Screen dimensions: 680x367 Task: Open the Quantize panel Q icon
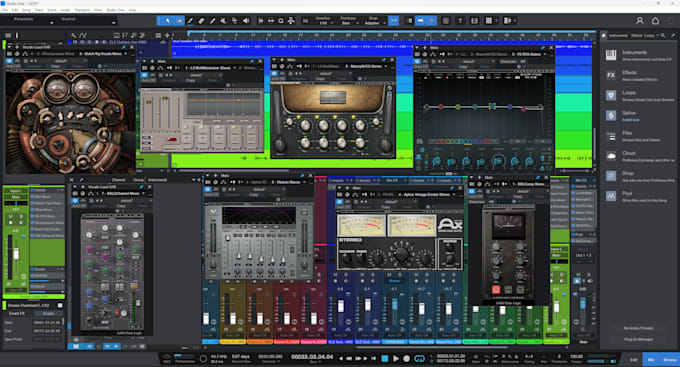(281, 20)
